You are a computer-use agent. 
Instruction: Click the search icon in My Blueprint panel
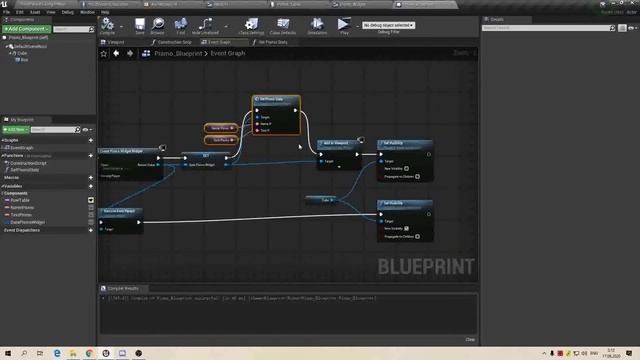78,130
